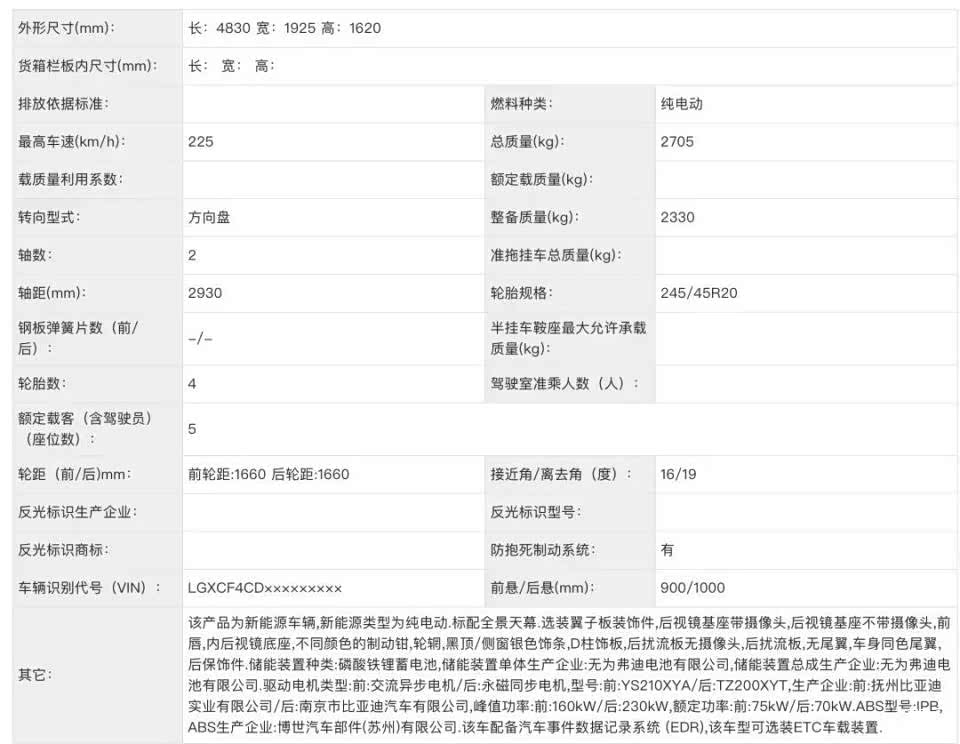960x744 pixels.
Task: Click the wheelbase value 2930
Action: click(205, 293)
